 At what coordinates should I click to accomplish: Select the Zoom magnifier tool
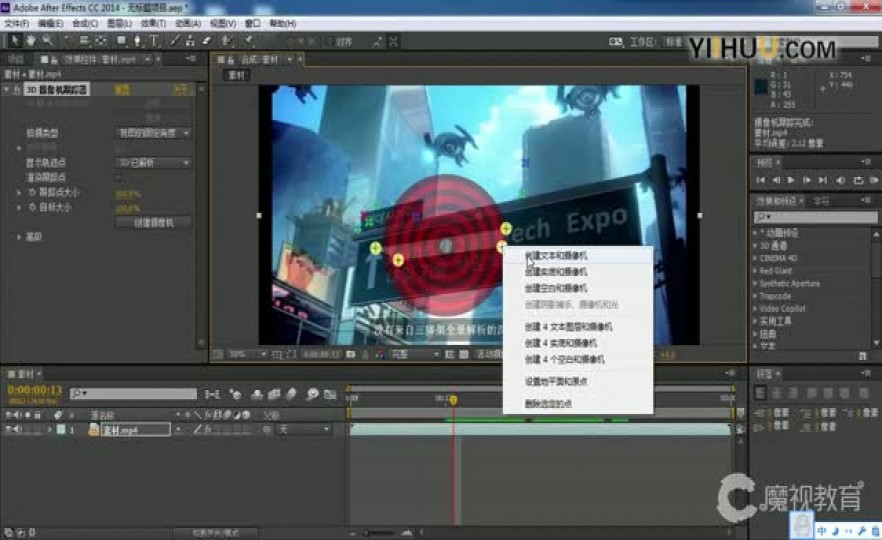48,40
